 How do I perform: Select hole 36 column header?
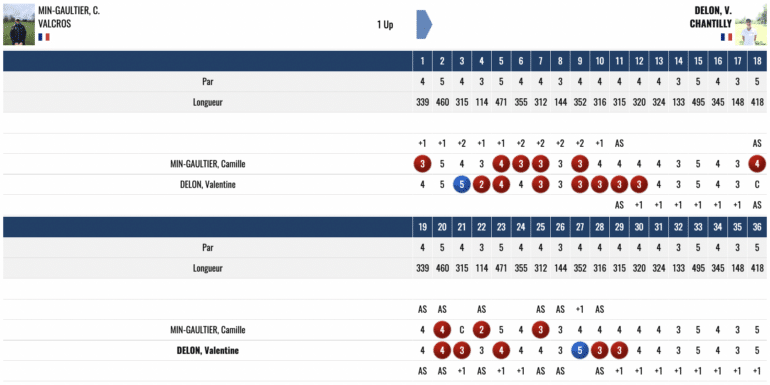757,227
